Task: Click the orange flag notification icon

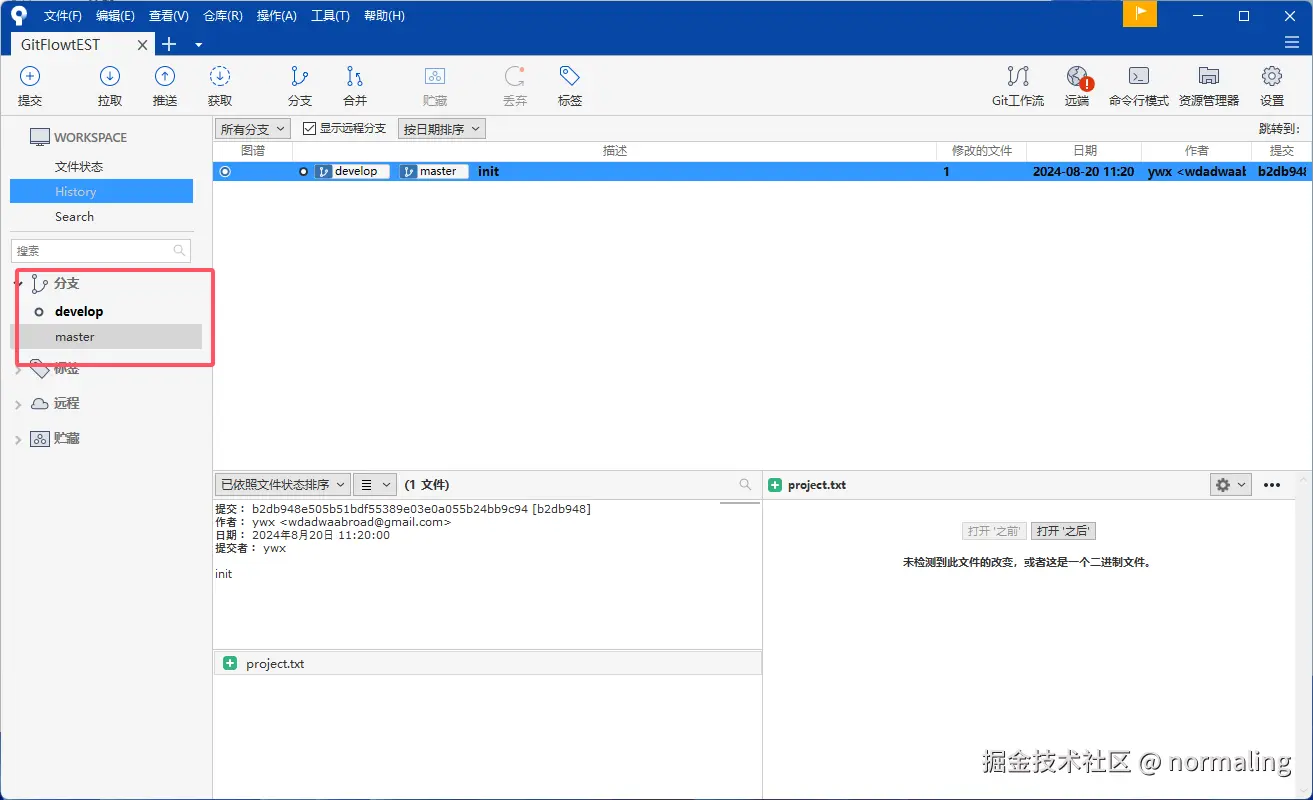Action: pyautogui.click(x=1140, y=14)
